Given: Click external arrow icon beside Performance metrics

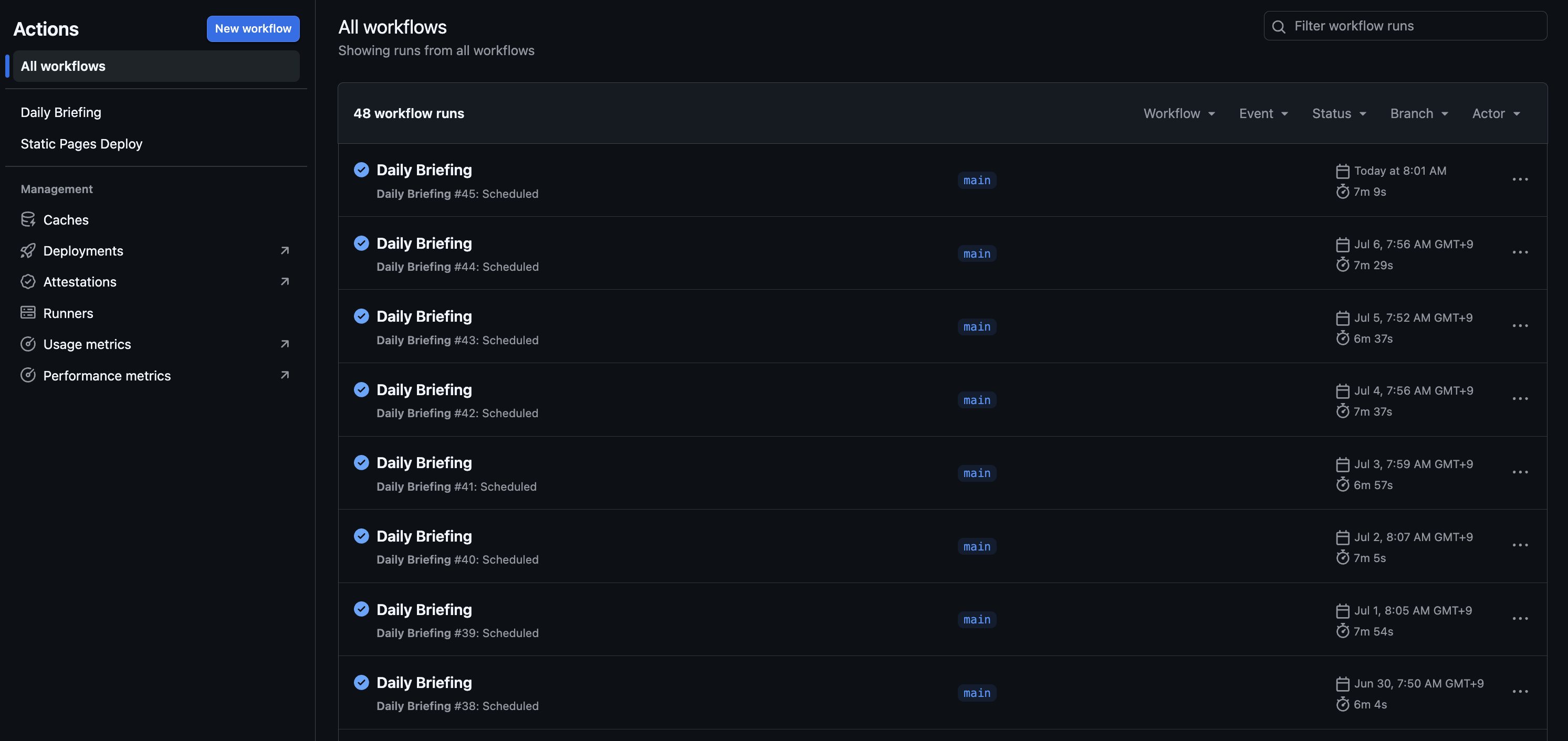Looking at the screenshot, I should [284, 375].
